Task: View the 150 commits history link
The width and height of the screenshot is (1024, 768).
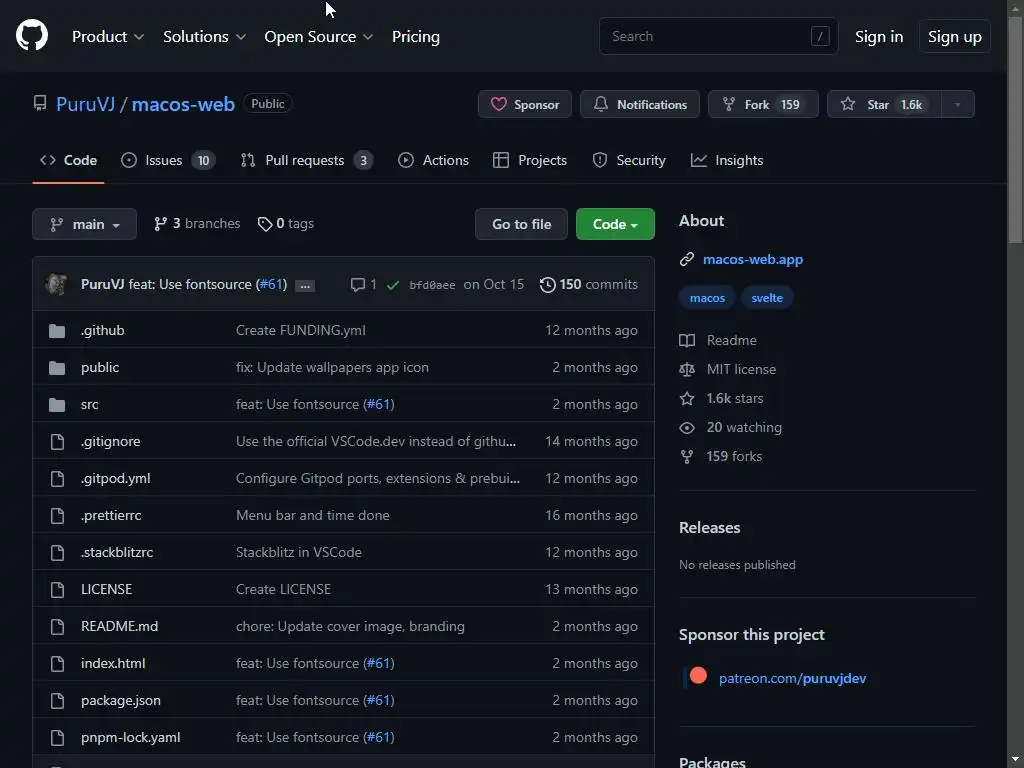Action: pos(588,284)
